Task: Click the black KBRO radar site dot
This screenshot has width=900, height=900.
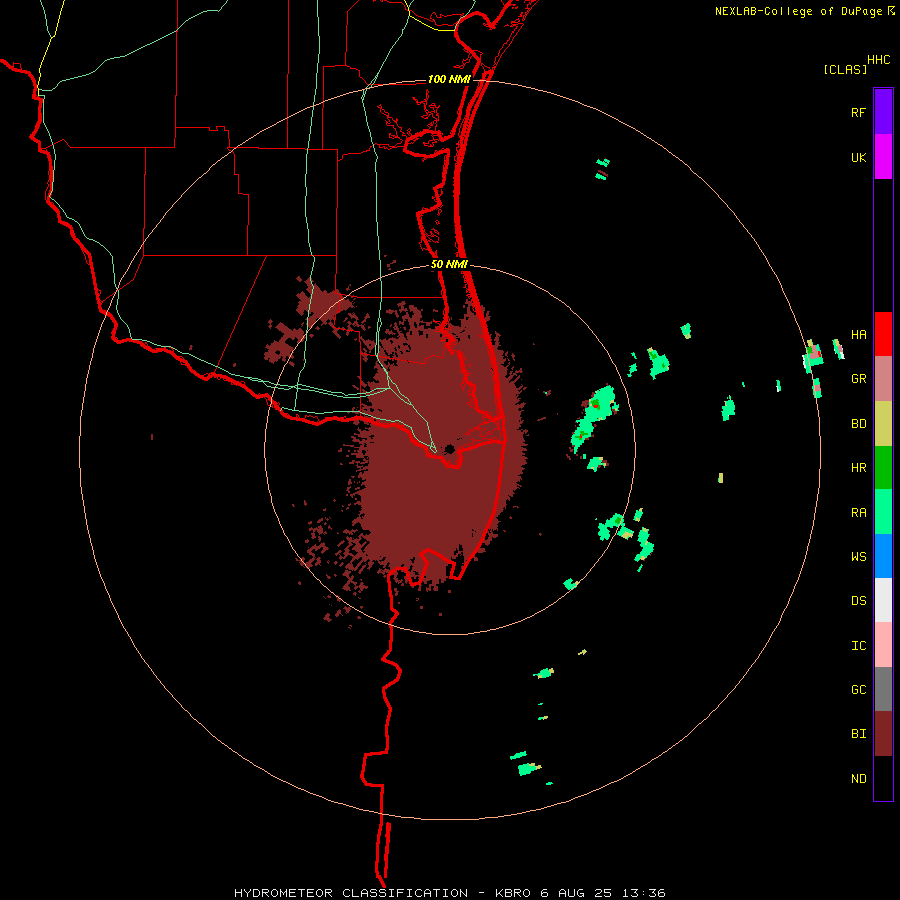Action: [x=450, y=449]
